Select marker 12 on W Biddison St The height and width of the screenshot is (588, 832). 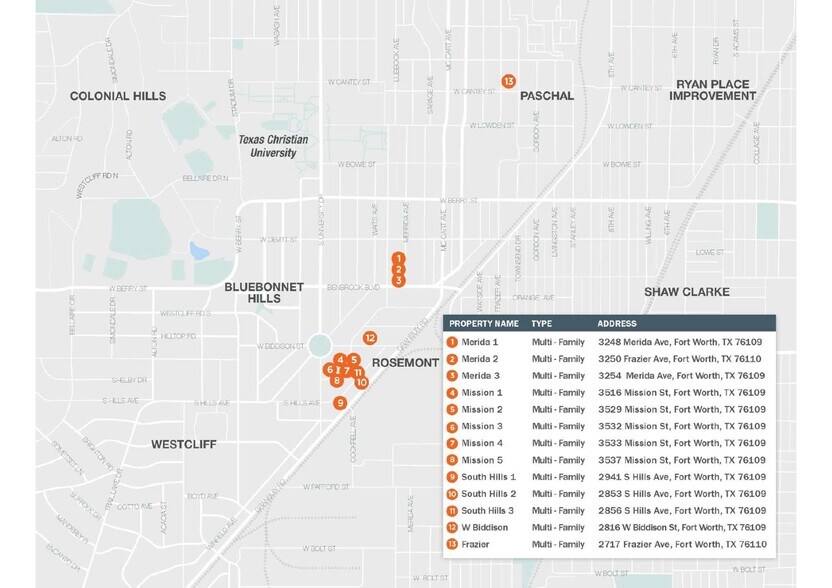(x=368, y=338)
